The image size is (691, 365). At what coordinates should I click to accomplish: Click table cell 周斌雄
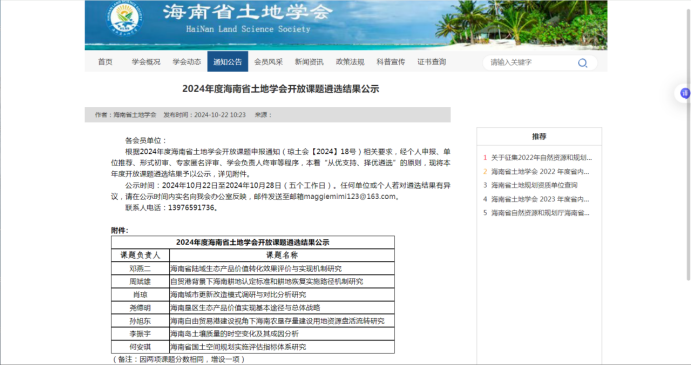tap(140, 281)
